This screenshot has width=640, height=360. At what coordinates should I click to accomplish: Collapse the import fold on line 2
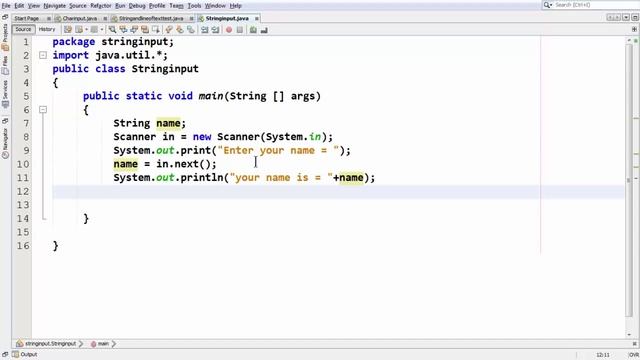click(x=43, y=55)
